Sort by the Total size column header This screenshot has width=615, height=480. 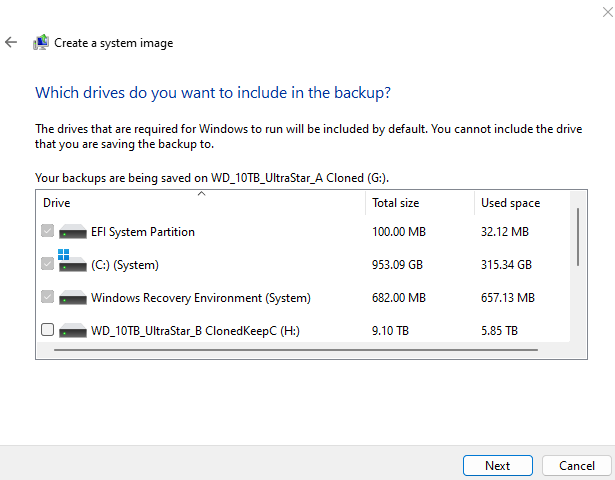pos(420,203)
